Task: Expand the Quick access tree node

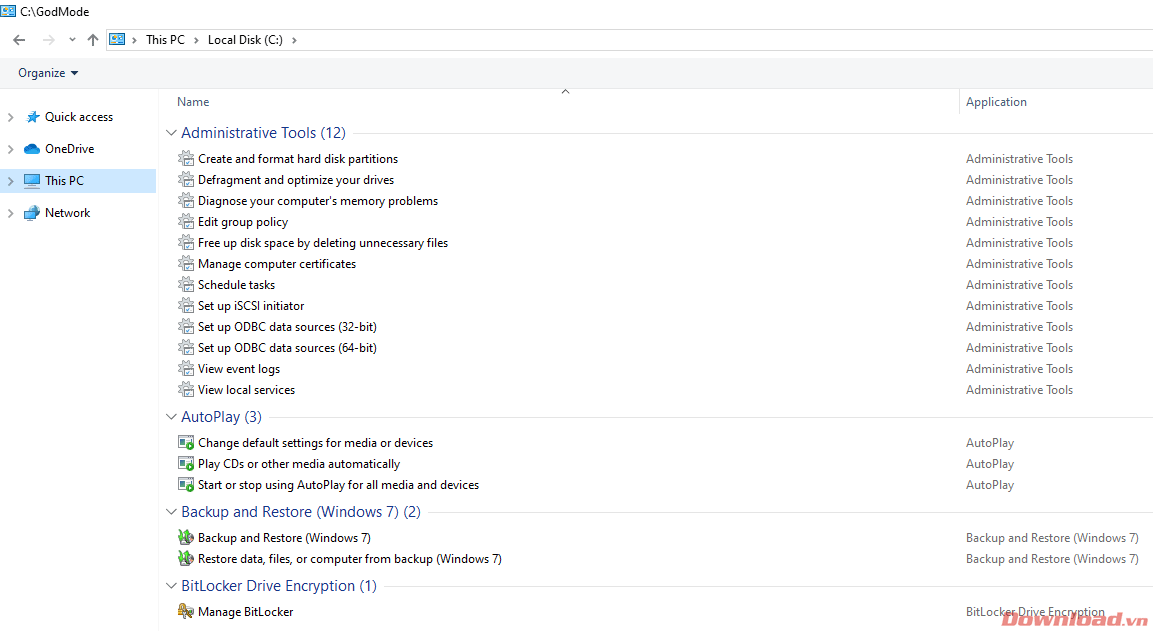Action: [x=11, y=117]
